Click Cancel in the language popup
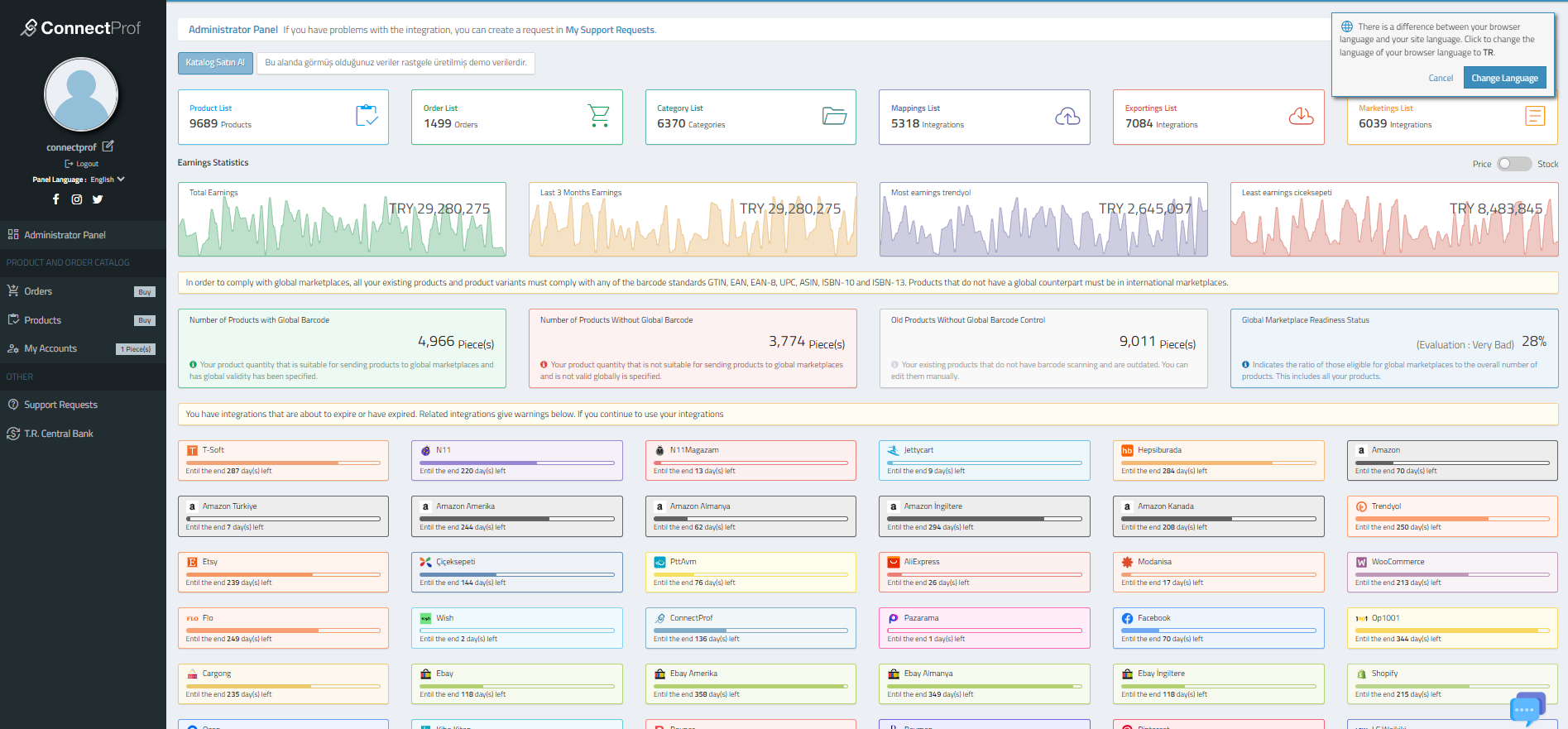The height and width of the screenshot is (729, 1568). pos(1440,78)
